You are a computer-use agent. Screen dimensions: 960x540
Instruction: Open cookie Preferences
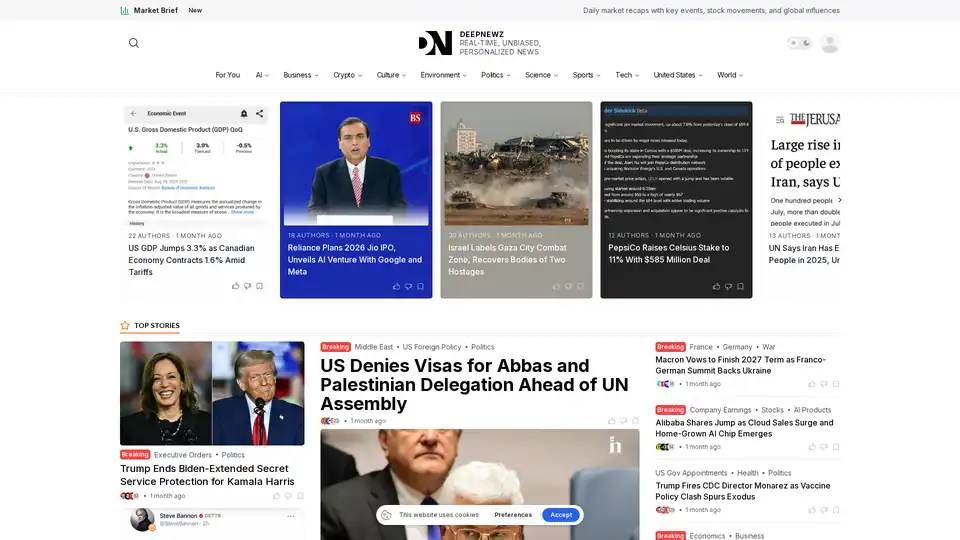coord(513,515)
